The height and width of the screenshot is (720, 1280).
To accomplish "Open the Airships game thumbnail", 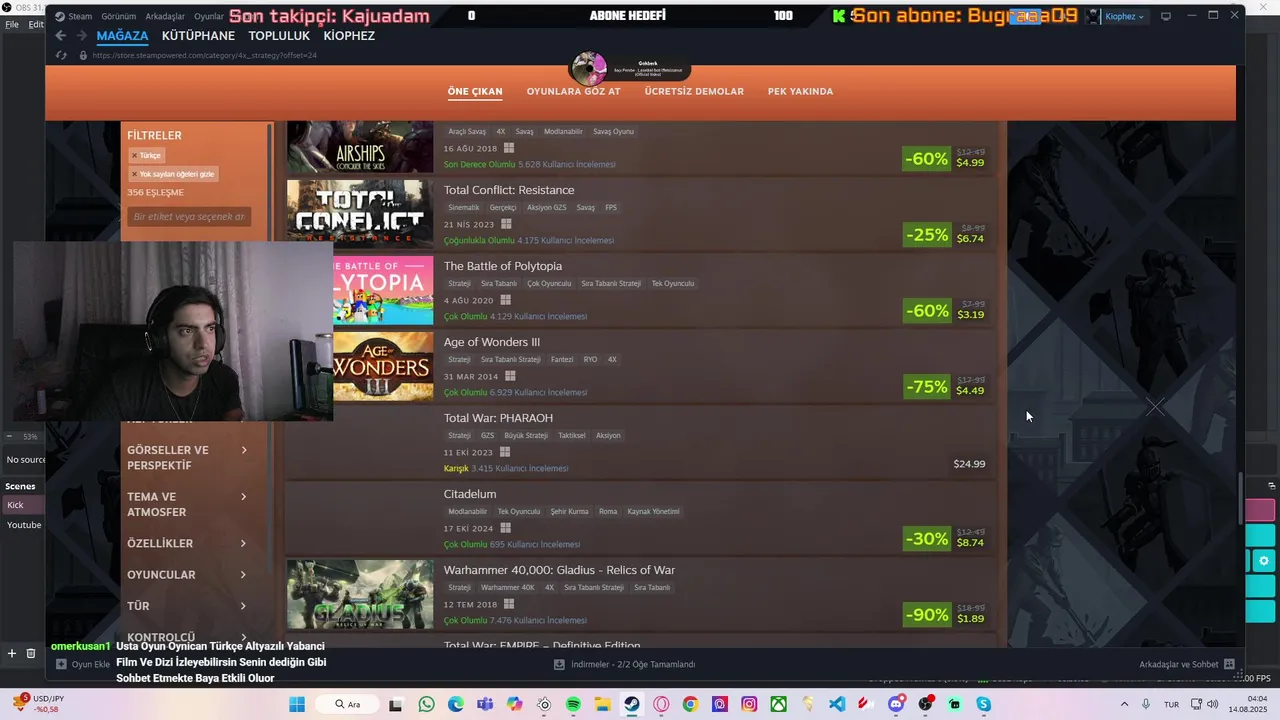I will 360,146.
